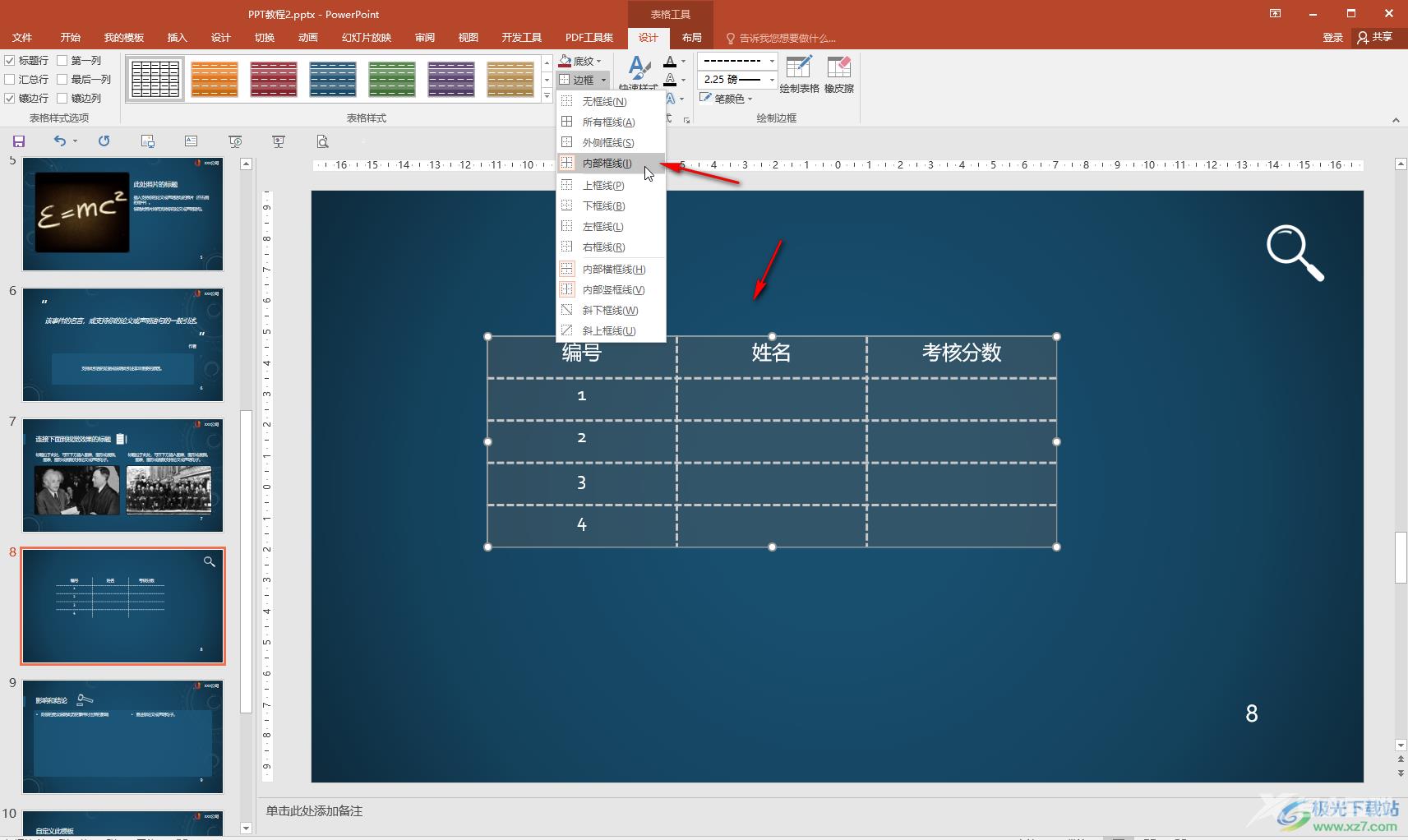Click the Undo arrow icon

coord(60,141)
